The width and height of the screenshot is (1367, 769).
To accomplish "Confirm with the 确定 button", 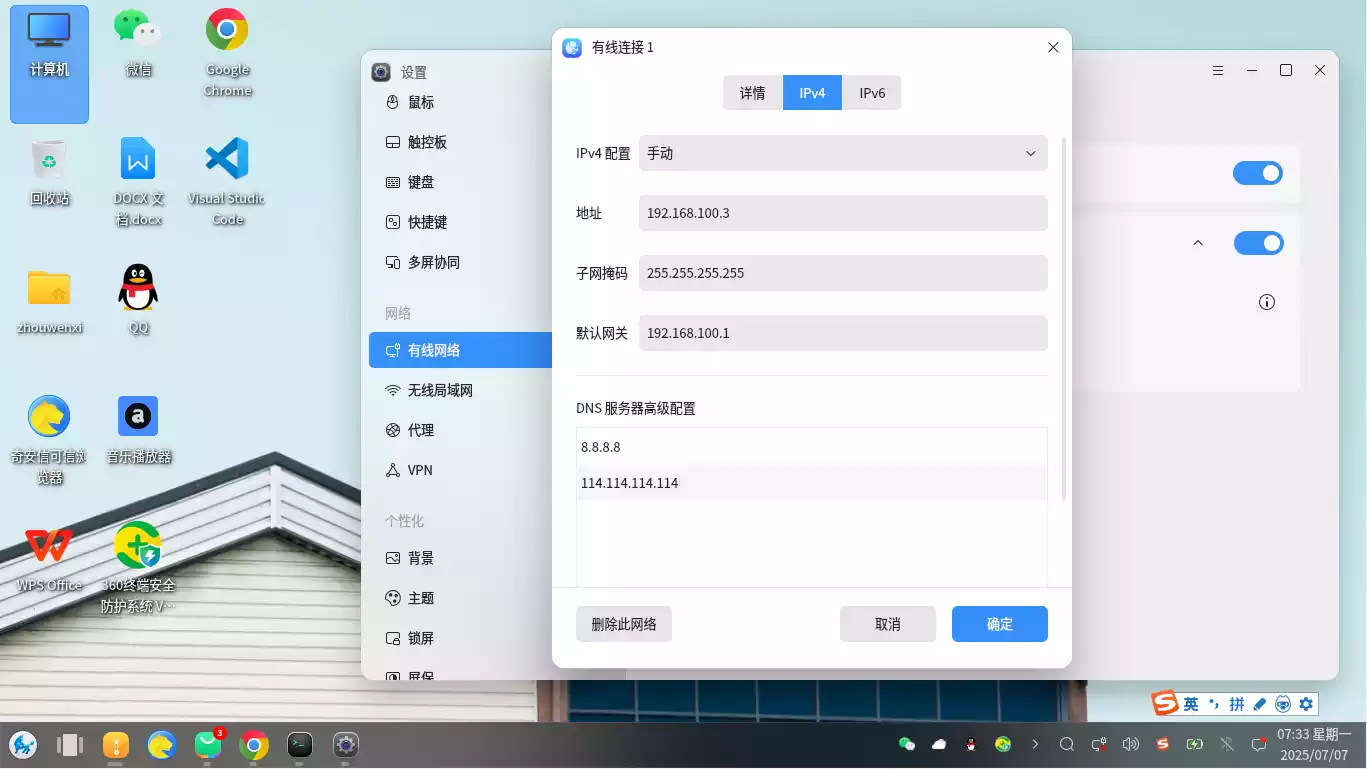I will 1000,624.
